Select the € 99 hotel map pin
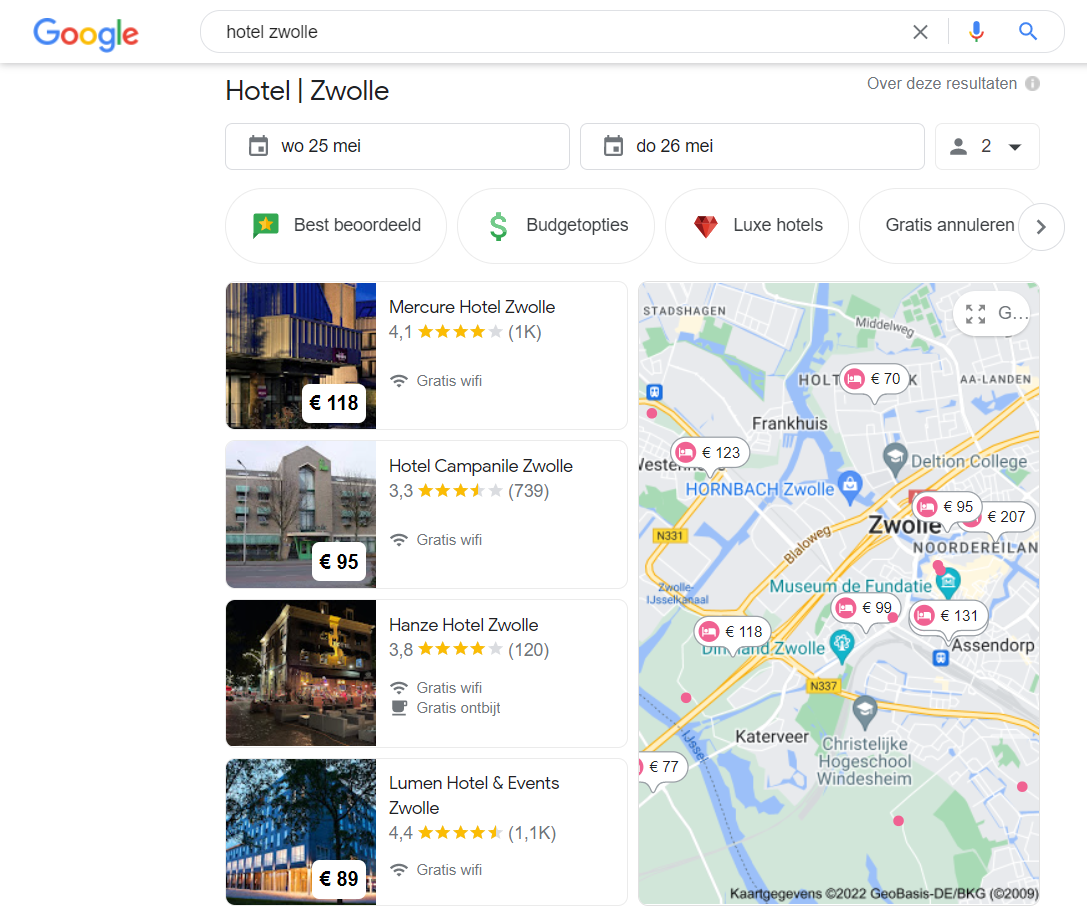Viewport: 1087px width, 918px height. pos(864,608)
